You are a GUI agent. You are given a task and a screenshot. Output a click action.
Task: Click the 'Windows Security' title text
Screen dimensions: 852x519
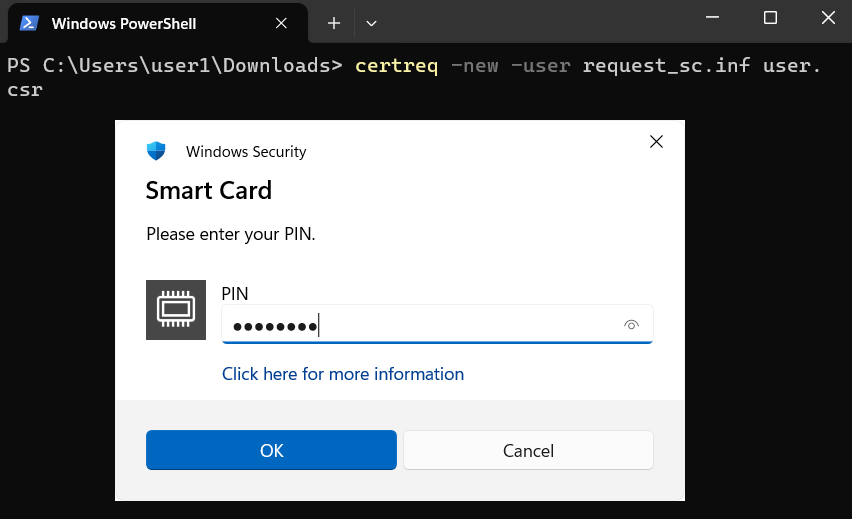[x=246, y=152]
